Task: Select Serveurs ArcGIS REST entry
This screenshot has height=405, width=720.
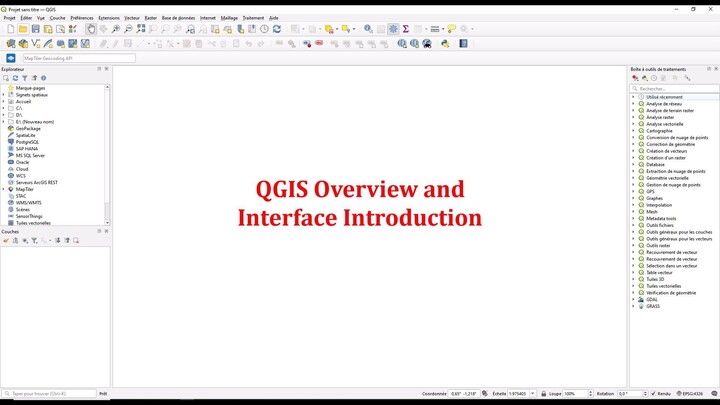Action: click(37, 182)
